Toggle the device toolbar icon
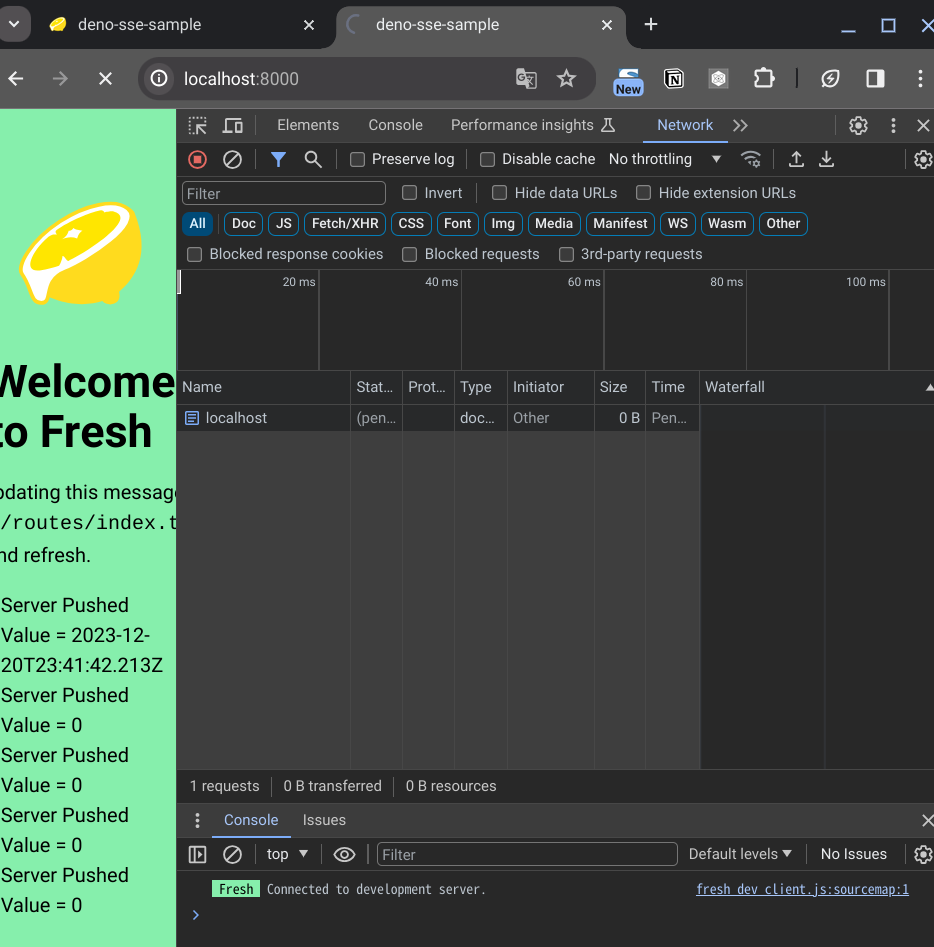 [x=233, y=125]
